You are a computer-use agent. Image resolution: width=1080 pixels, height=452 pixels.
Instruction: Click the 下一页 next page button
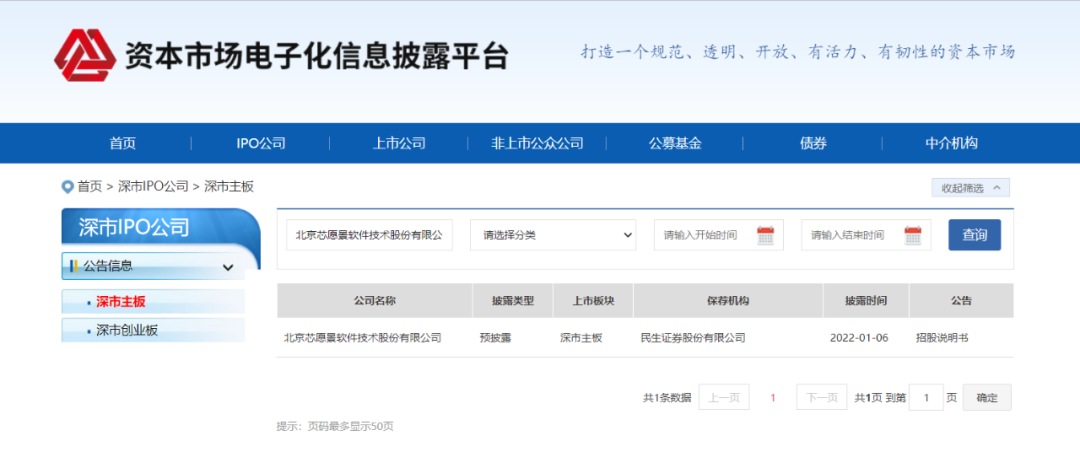point(822,398)
